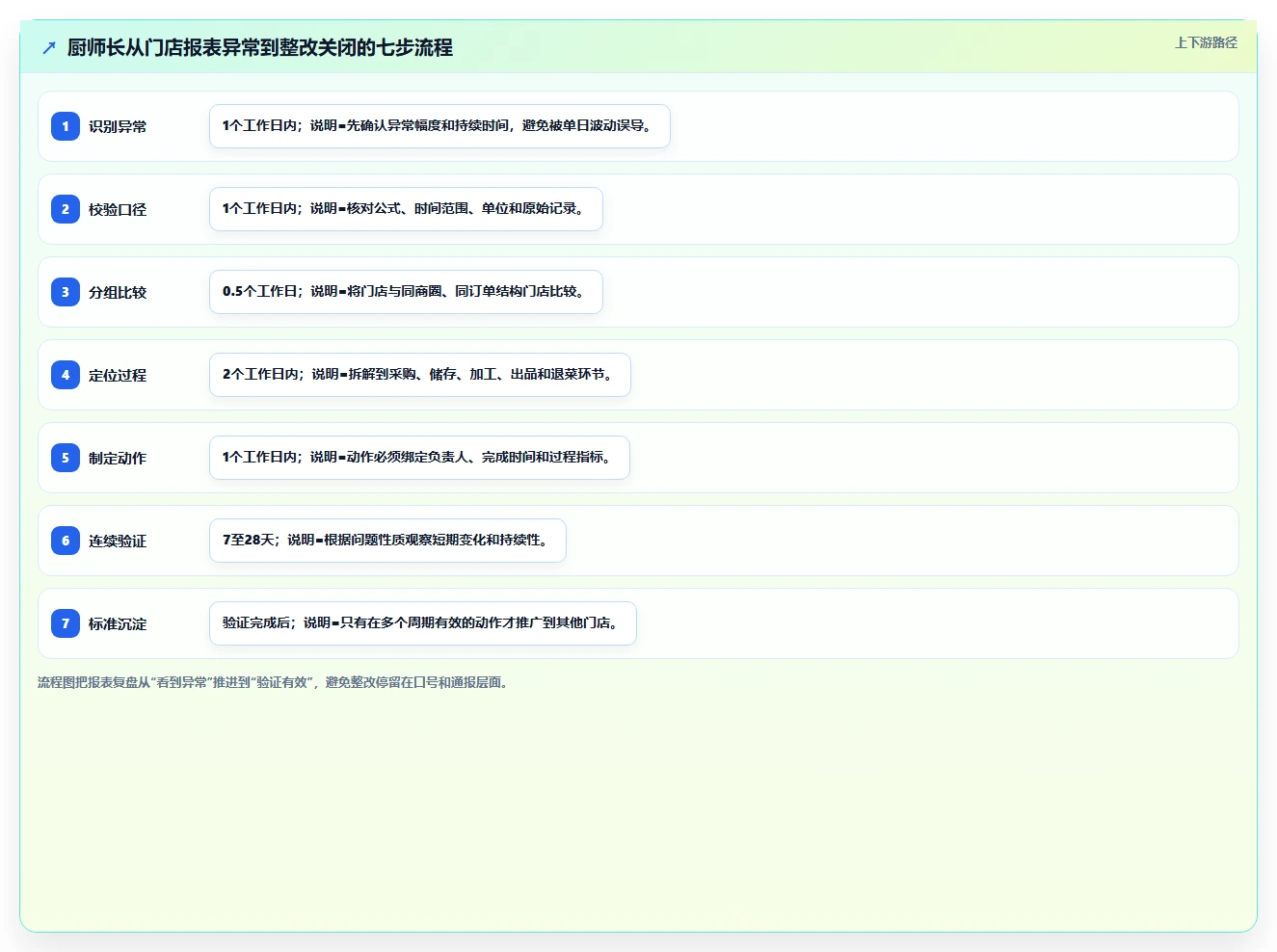Click step number badge 2
Viewport: 1277px width, 952px height.
point(66,209)
